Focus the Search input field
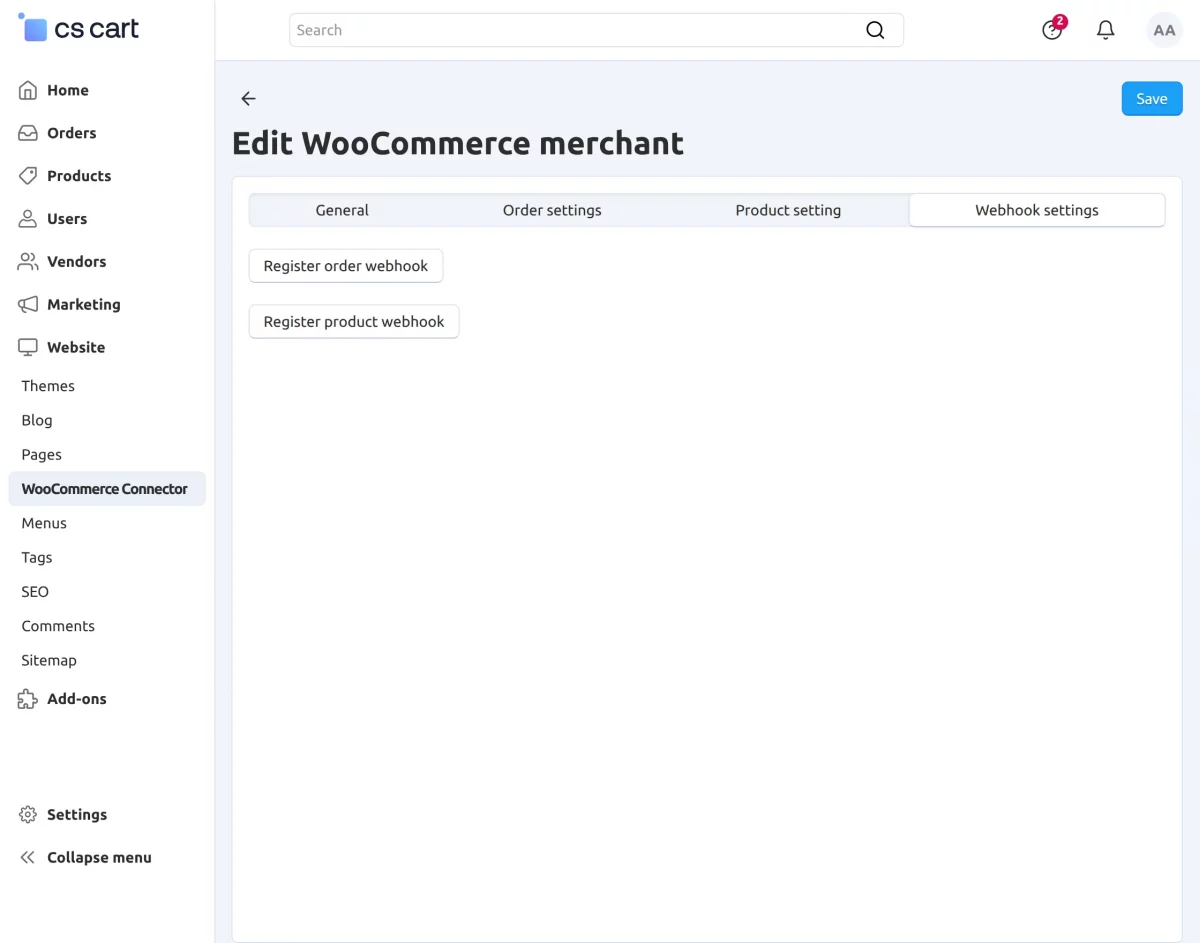Viewport: 1200px width, 943px height. (596, 30)
